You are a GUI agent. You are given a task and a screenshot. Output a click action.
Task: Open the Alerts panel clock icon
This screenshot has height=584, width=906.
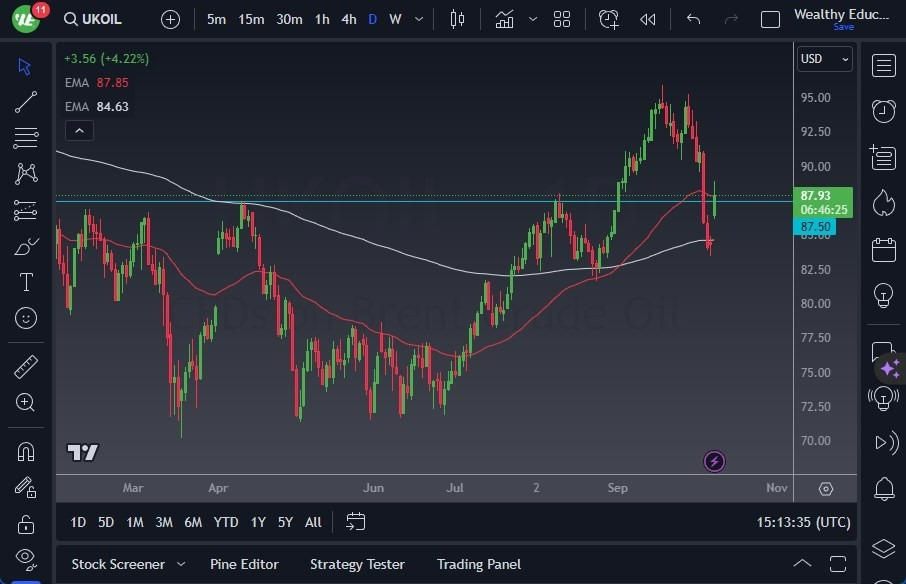(x=883, y=111)
